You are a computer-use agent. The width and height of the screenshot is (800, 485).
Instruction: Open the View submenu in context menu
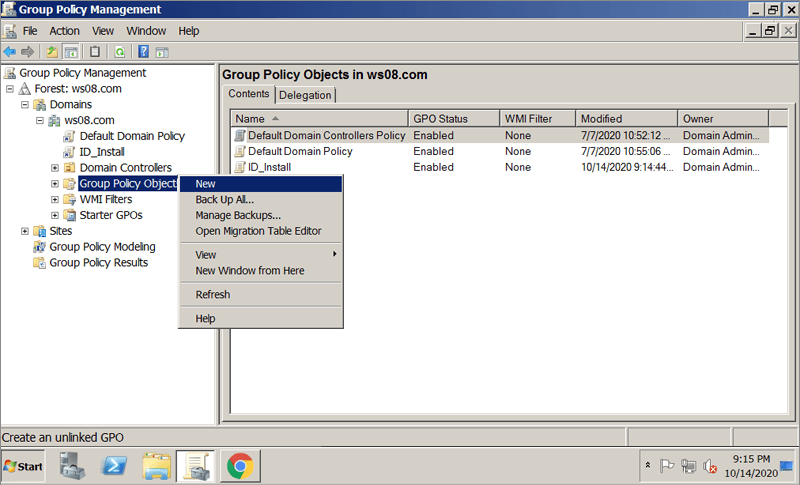(261, 255)
